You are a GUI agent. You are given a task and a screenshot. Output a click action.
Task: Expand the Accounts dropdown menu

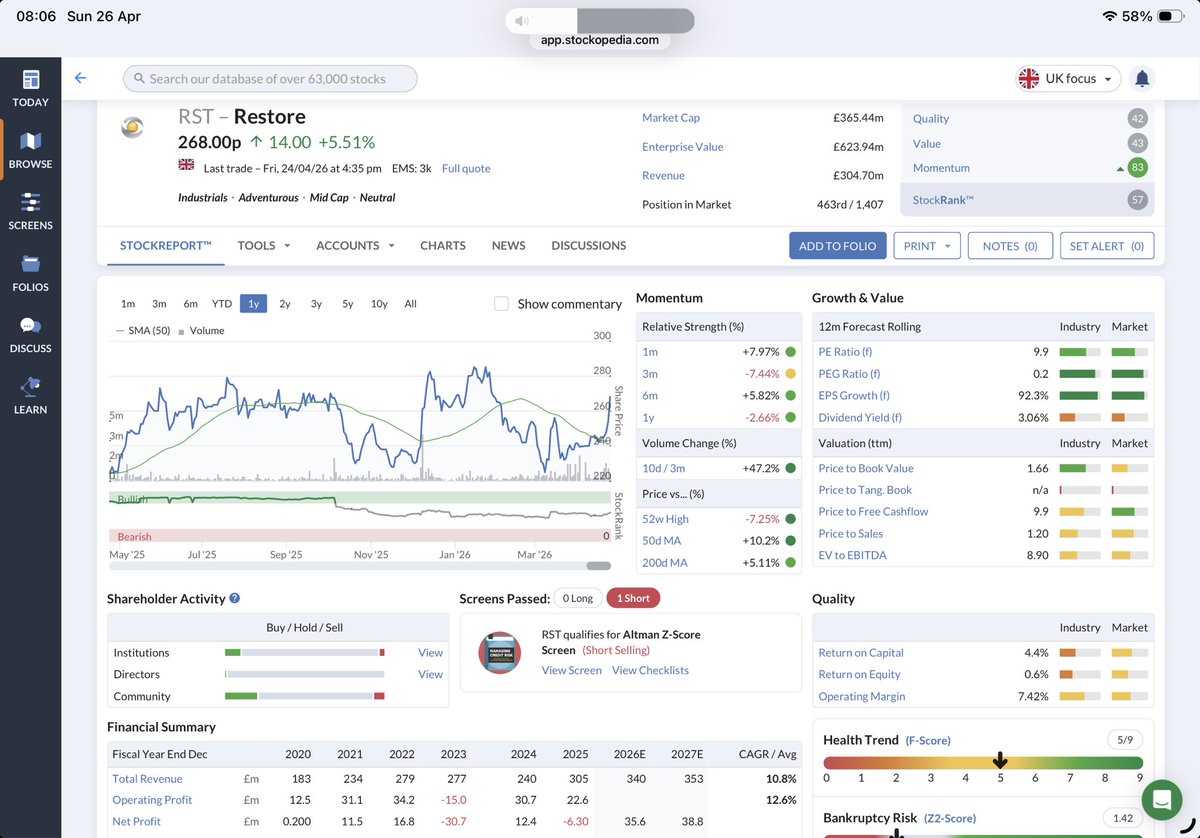(x=355, y=245)
